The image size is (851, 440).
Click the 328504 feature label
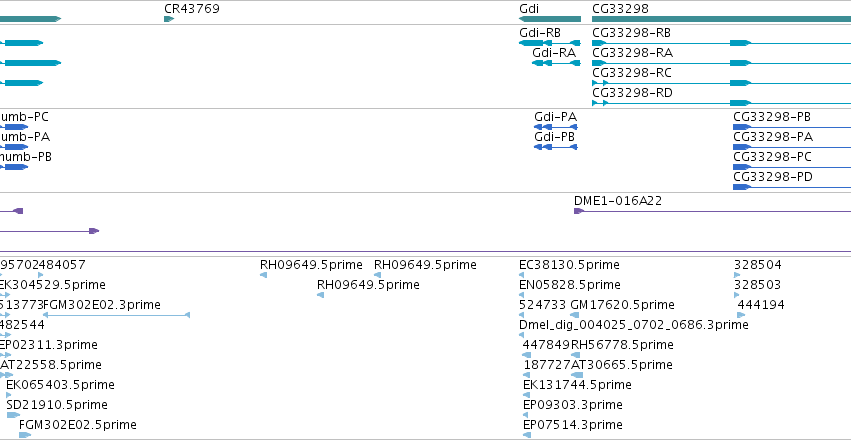(x=758, y=265)
